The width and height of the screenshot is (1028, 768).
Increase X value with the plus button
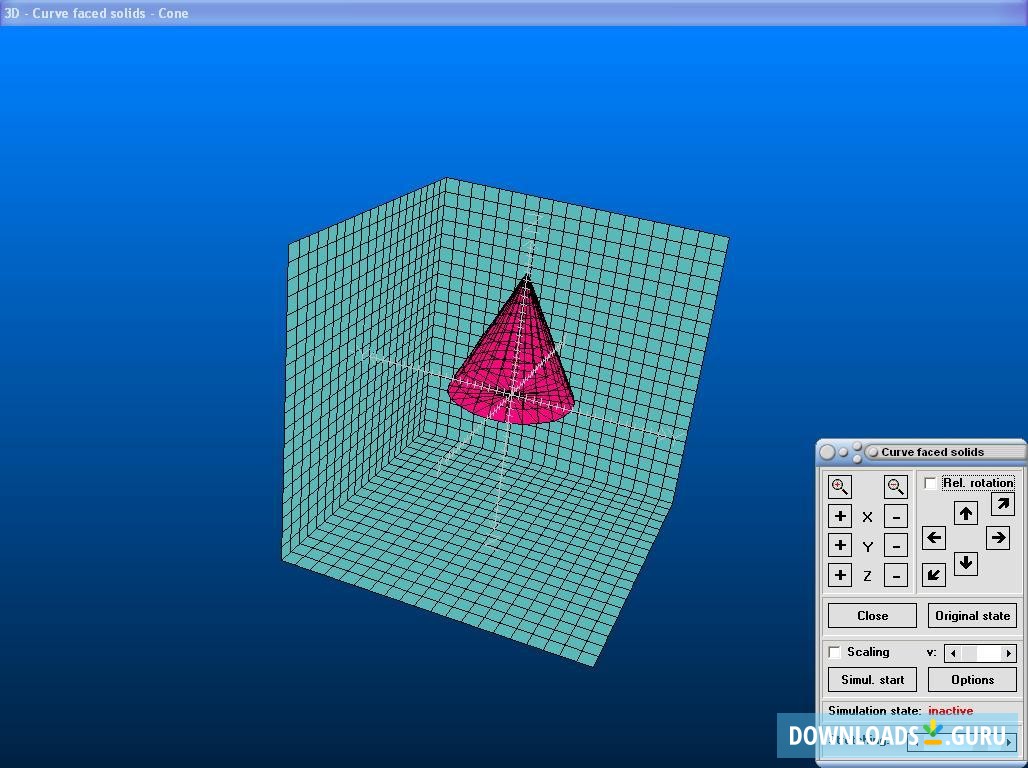(x=840, y=516)
